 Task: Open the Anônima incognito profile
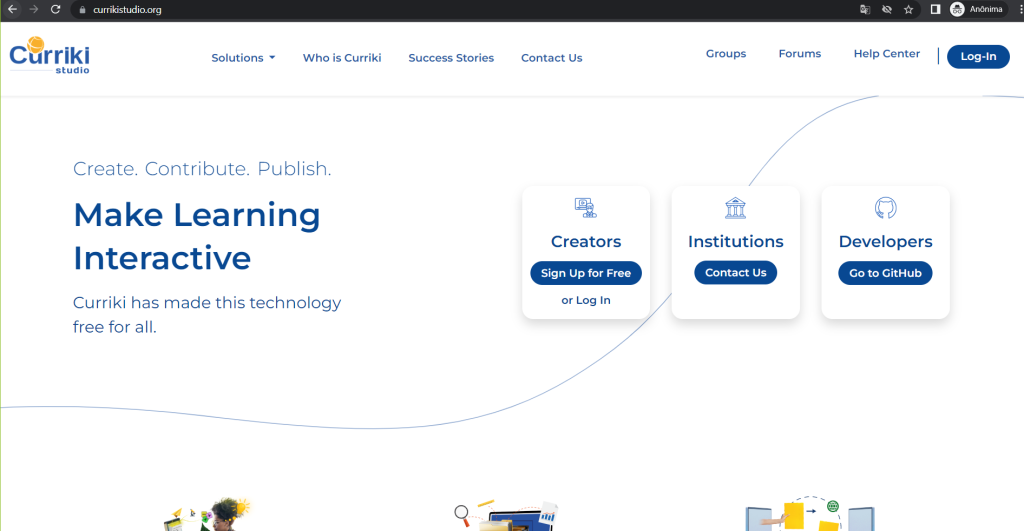point(976,9)
